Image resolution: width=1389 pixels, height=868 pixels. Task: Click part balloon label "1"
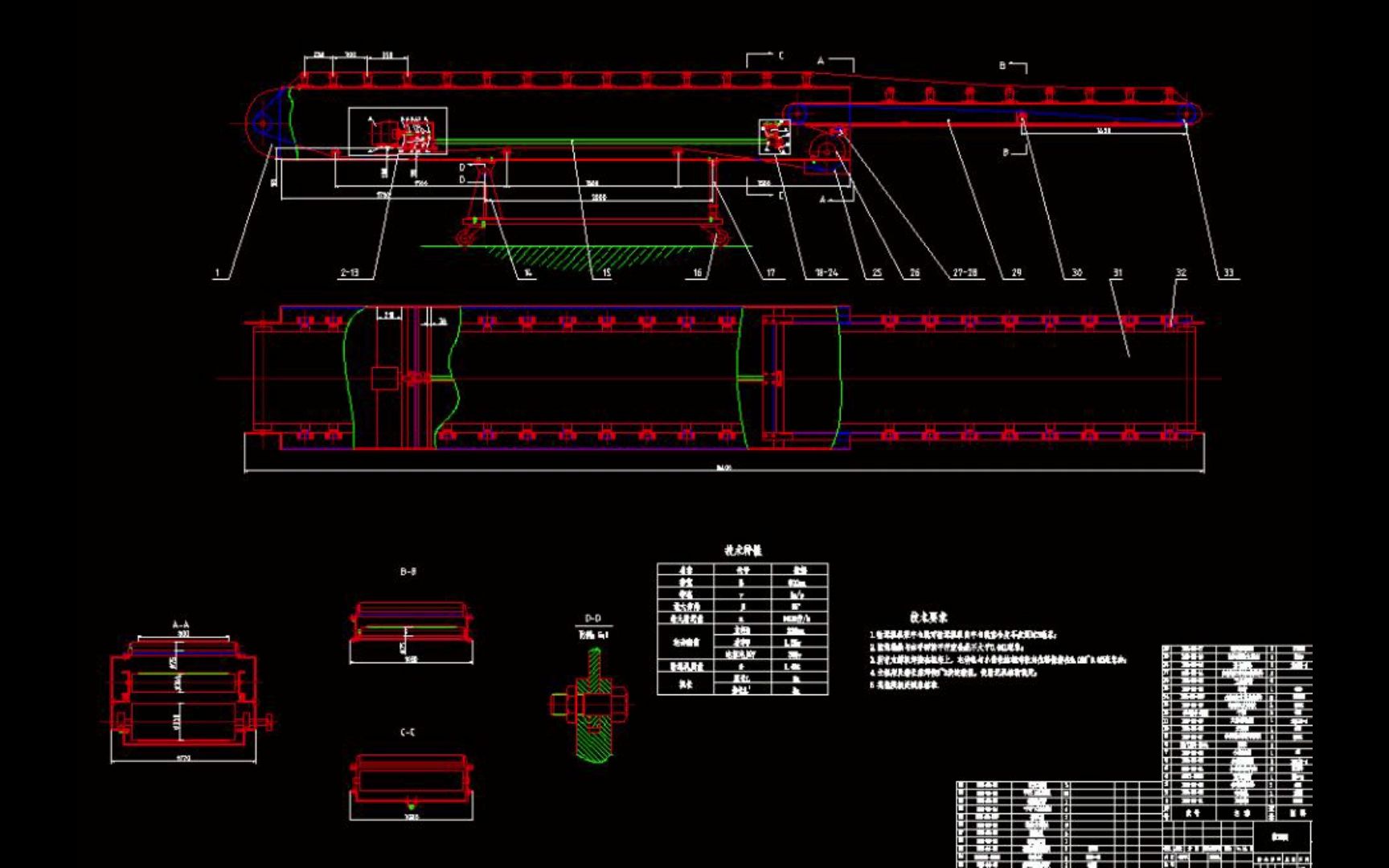pyautogui.click(x=217, y=273)
